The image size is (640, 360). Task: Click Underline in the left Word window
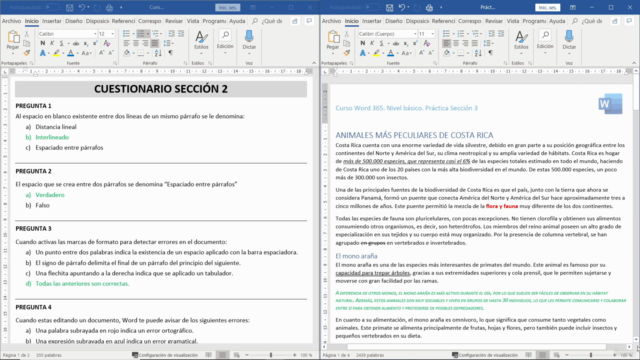(x=61, y=43)
